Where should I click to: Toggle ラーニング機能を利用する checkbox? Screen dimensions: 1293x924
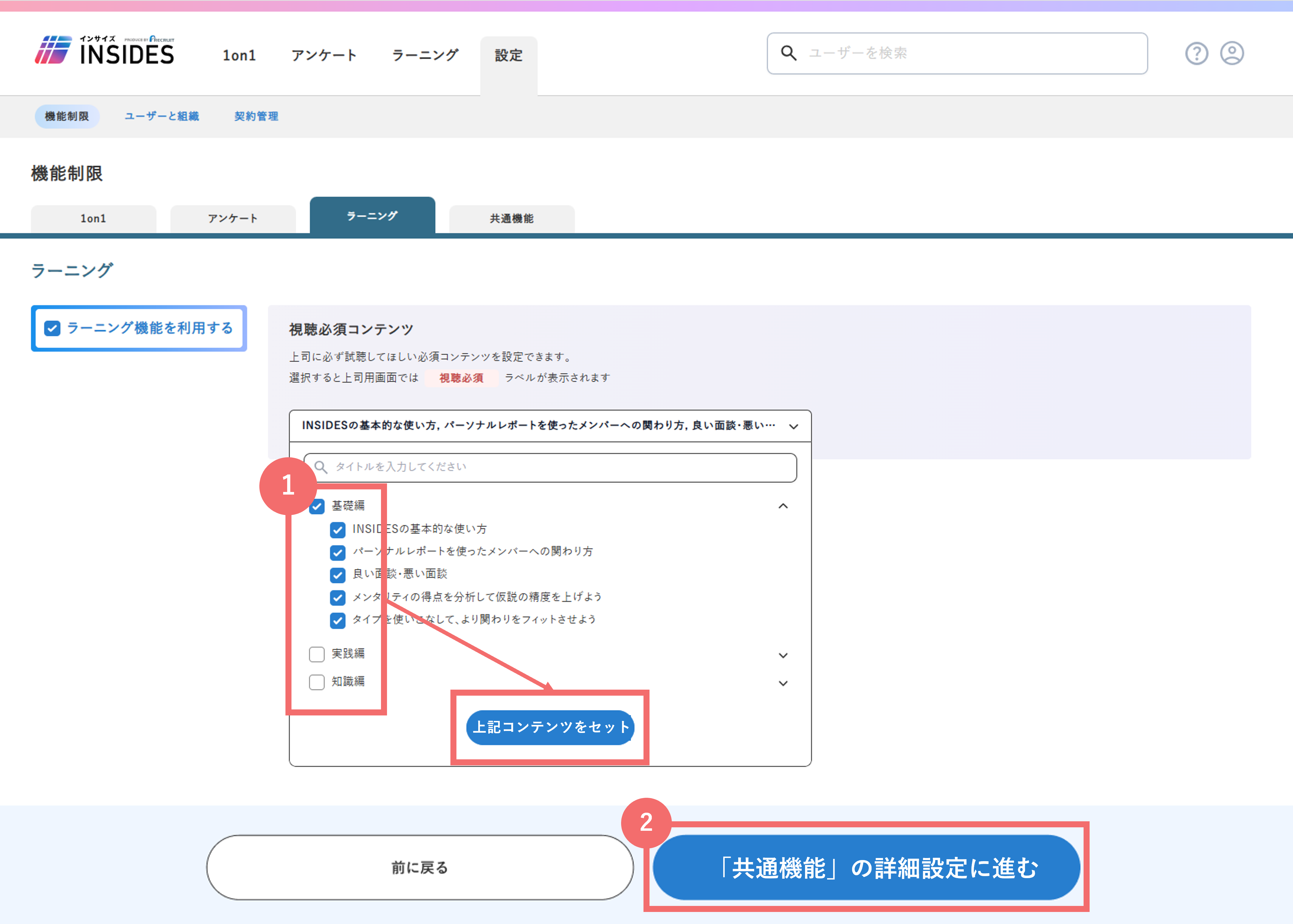52,328
